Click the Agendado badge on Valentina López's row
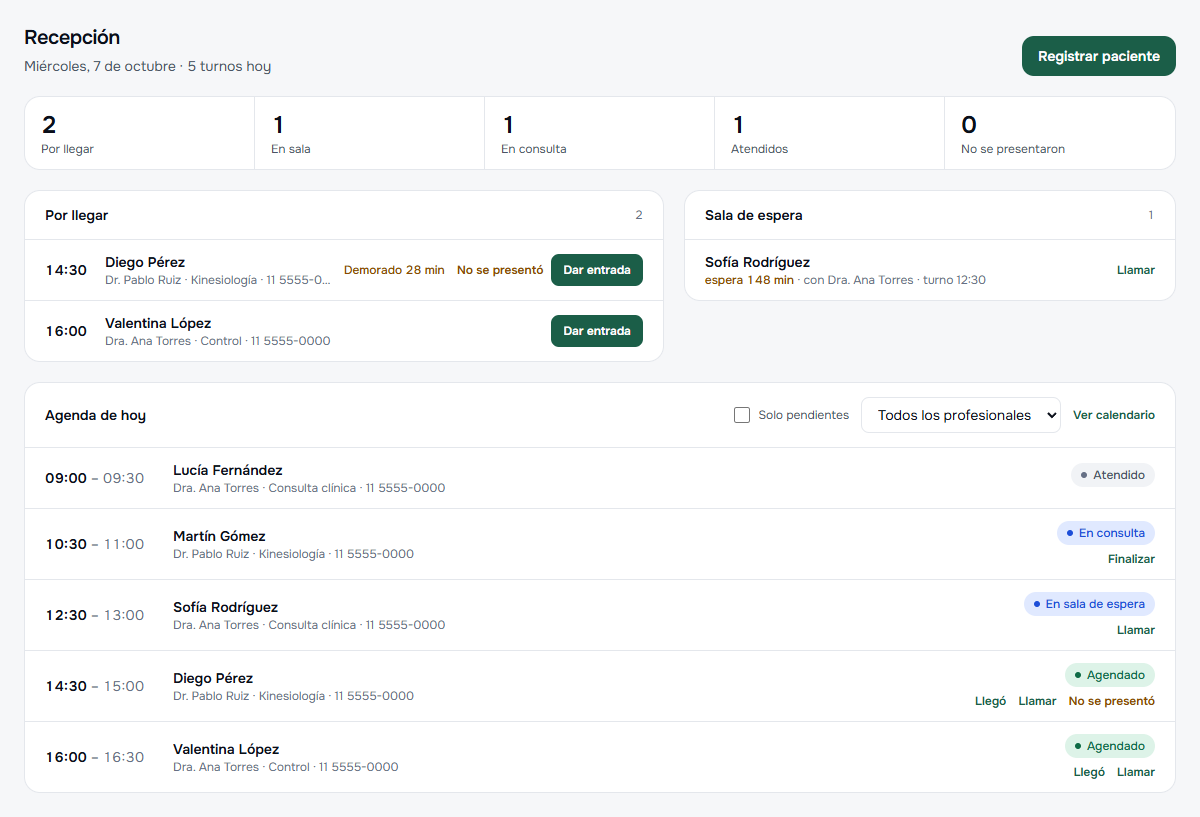Viewport: 1200px width, 817px height. pos(1110,746)
